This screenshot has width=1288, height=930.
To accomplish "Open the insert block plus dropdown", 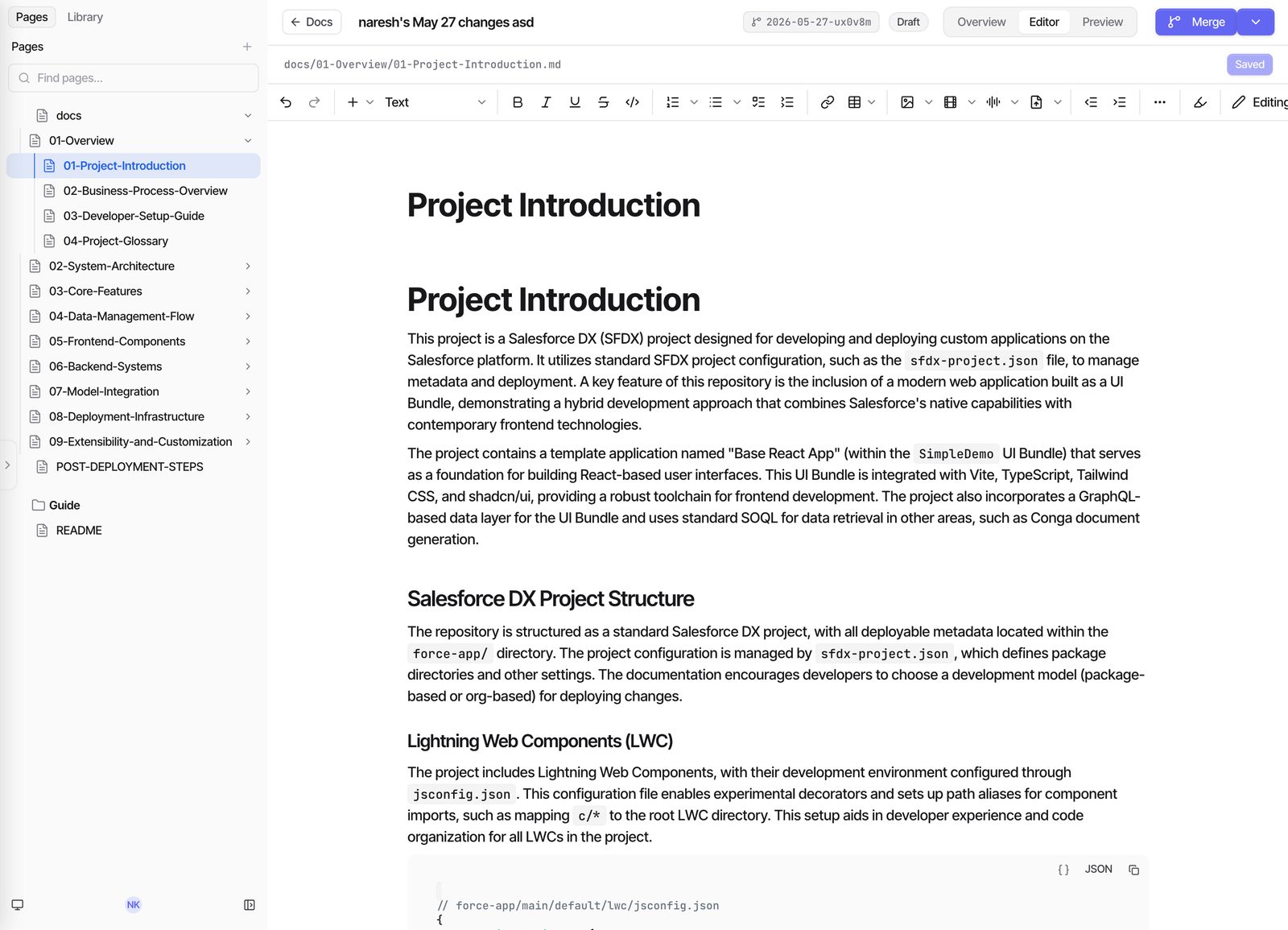I will point(360,102).
